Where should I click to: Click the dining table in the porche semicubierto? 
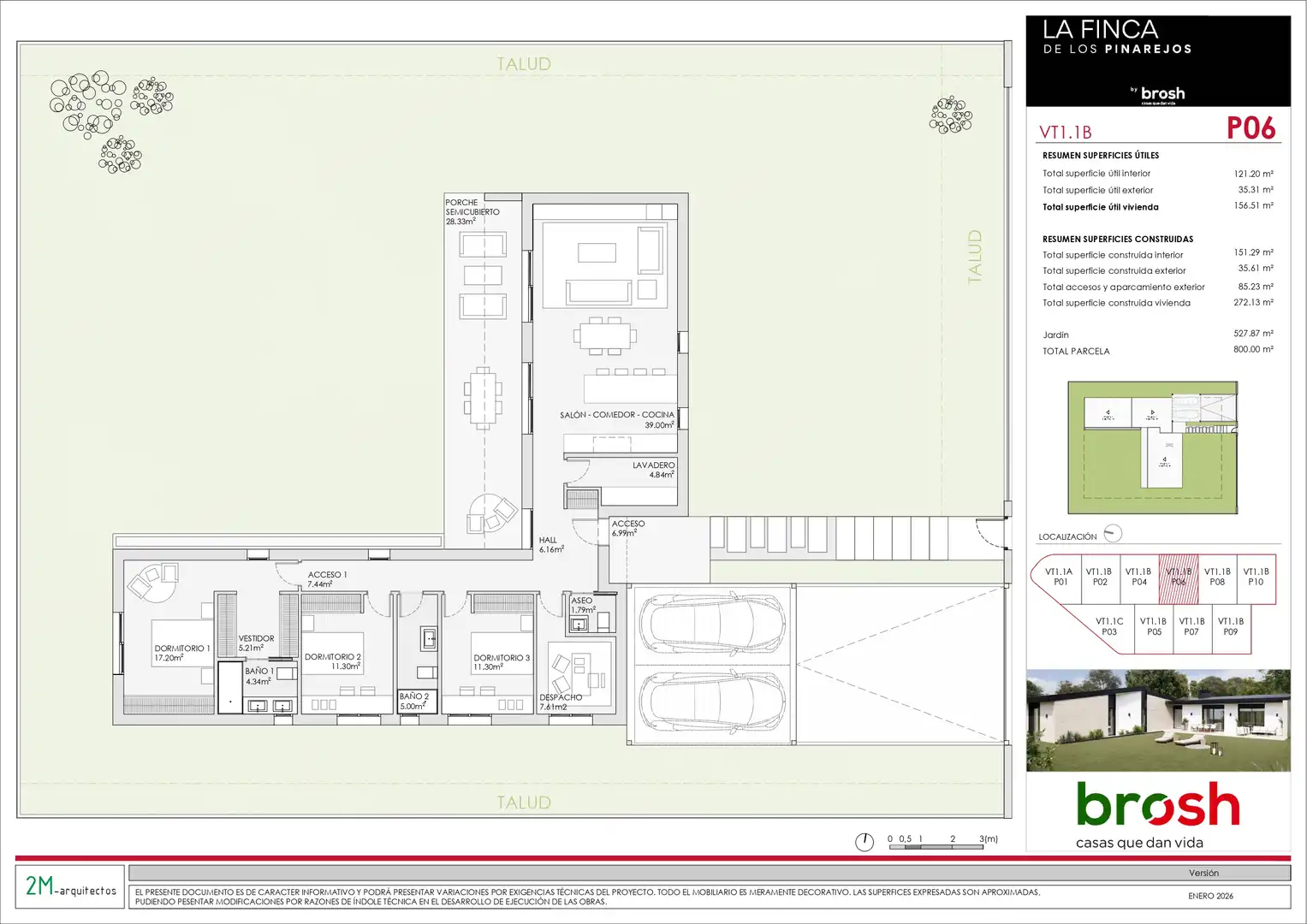click(x=483, y=399)
